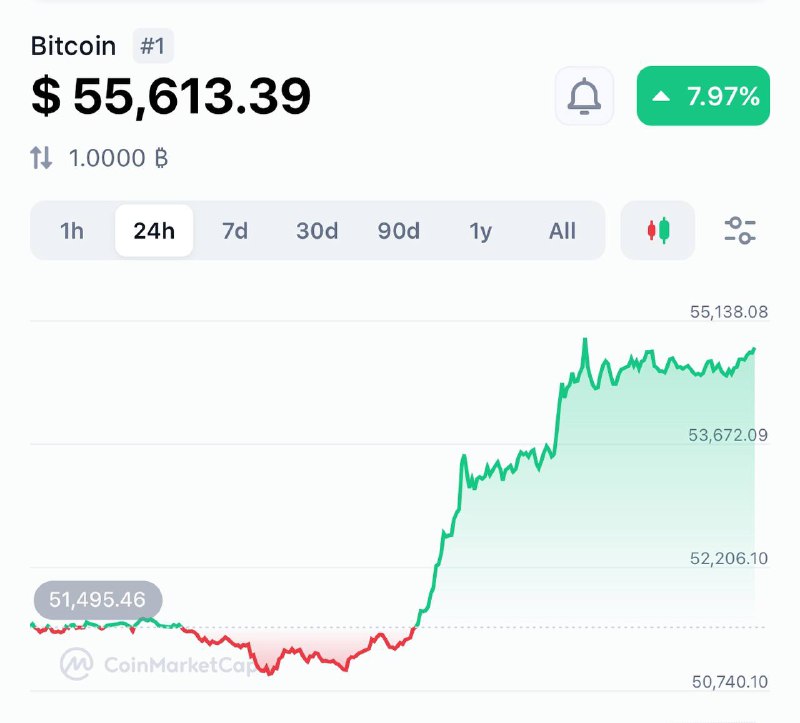800x723 pixels.
Task: Tap the Bitcoin name title
Action: [x=73, y=46]
